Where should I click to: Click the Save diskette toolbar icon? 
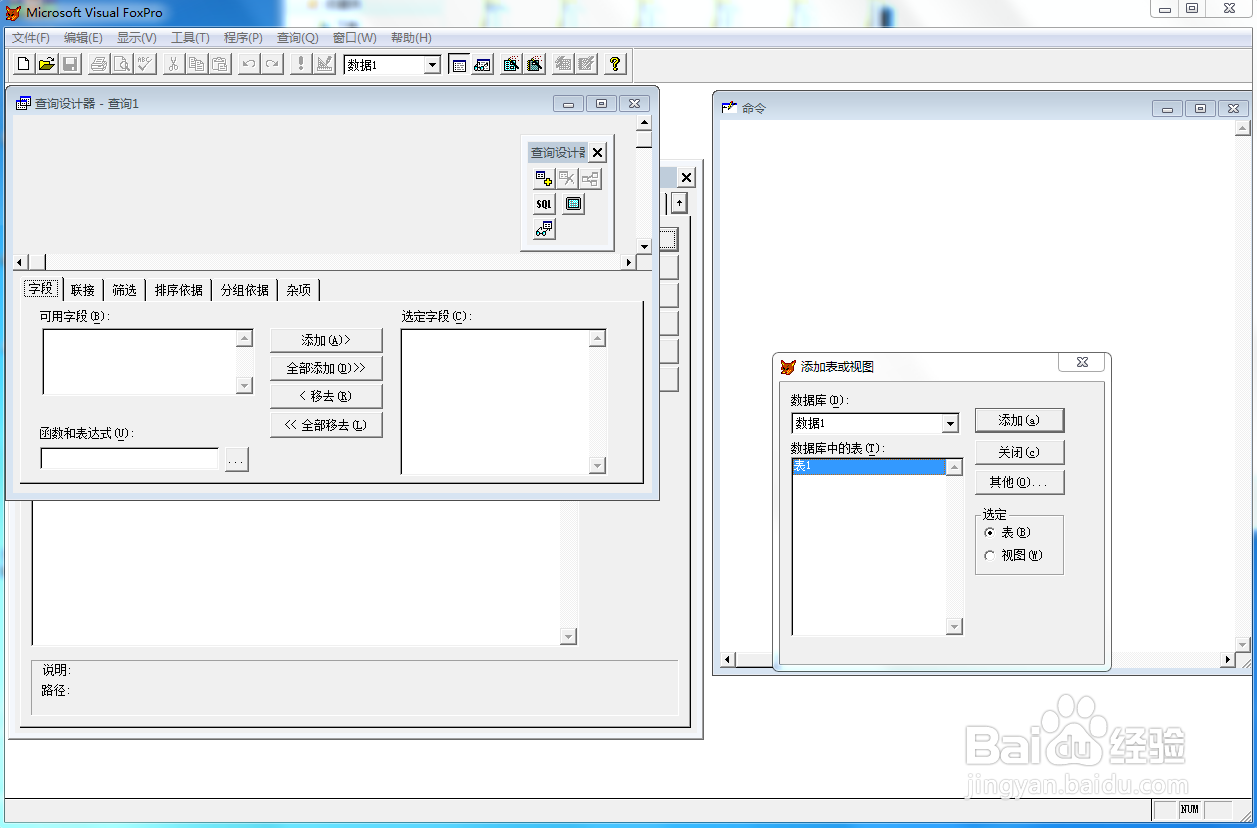point(70,65)
